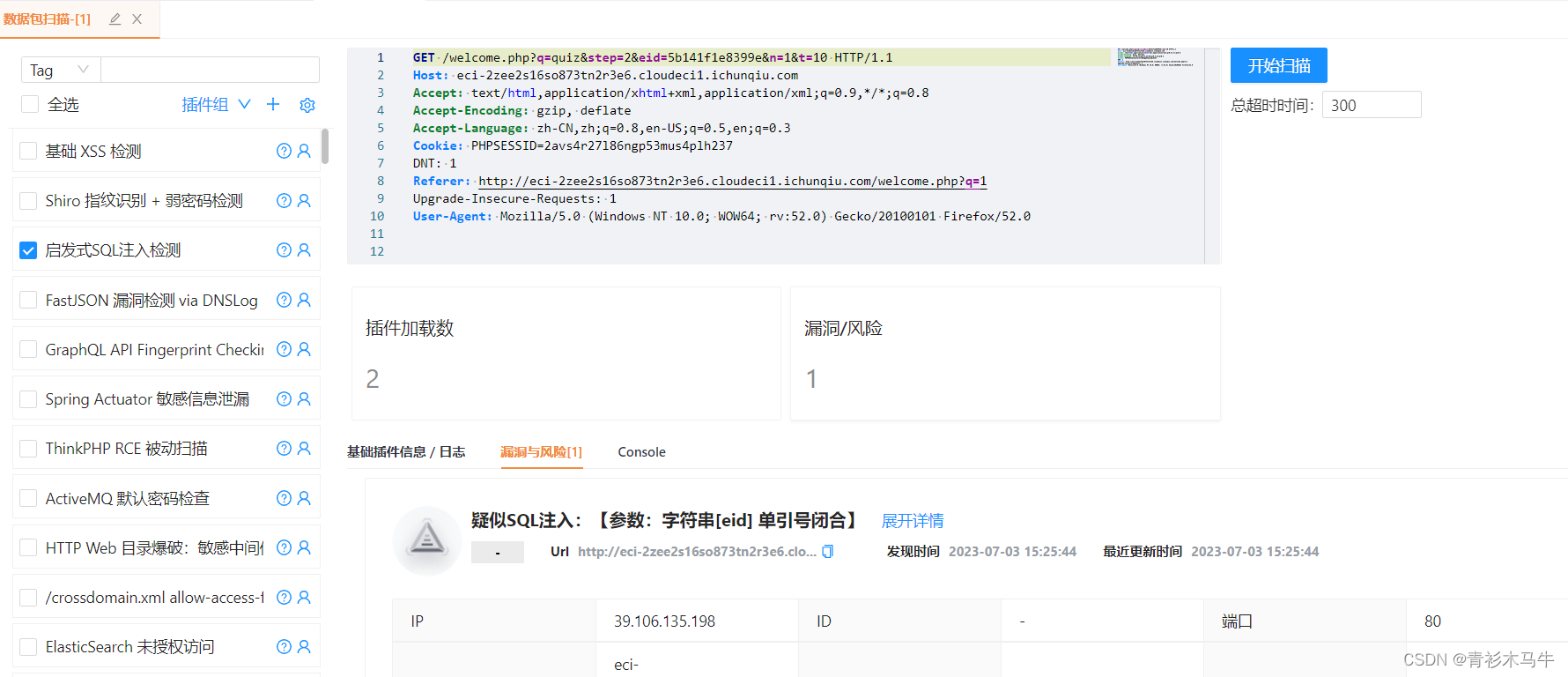Show help for FastJSON 漏洞检测 plugin
This screenshot has width=1568, height=677.
[x=284, y=300]
